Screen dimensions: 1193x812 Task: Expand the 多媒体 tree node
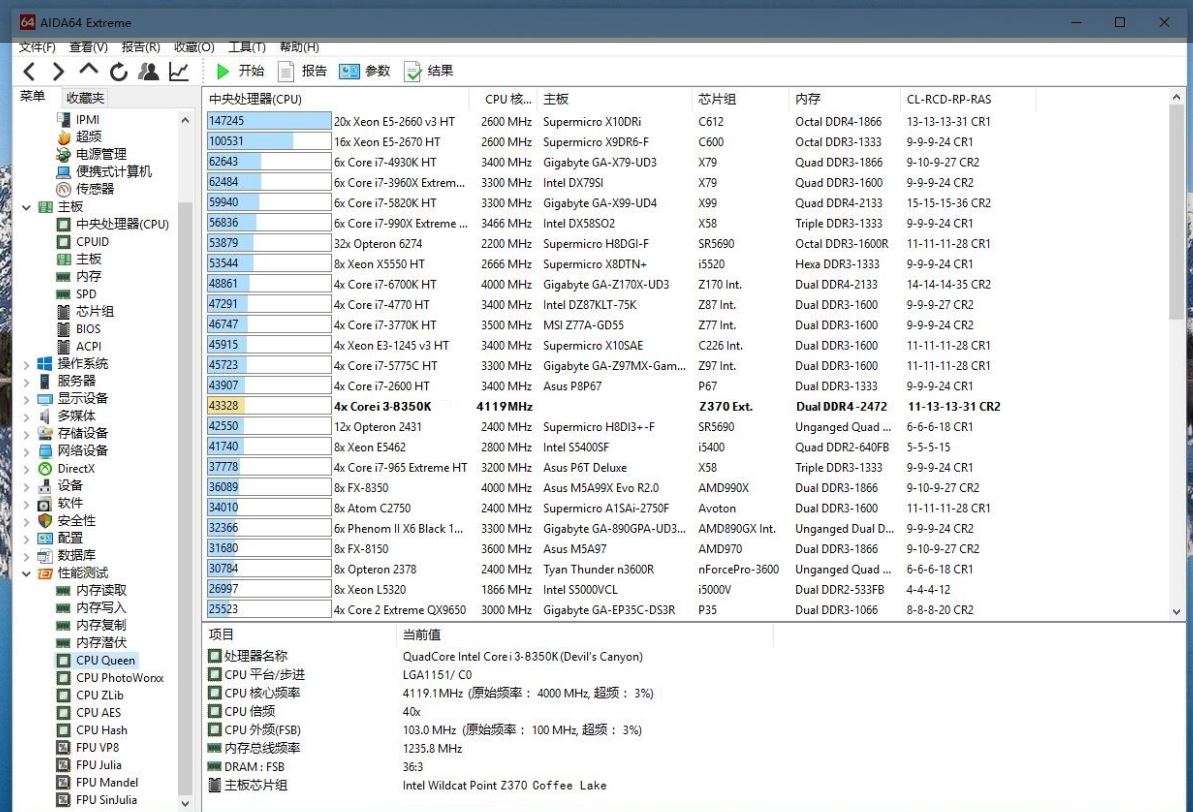pyautogui.click(x=27, y=416)
